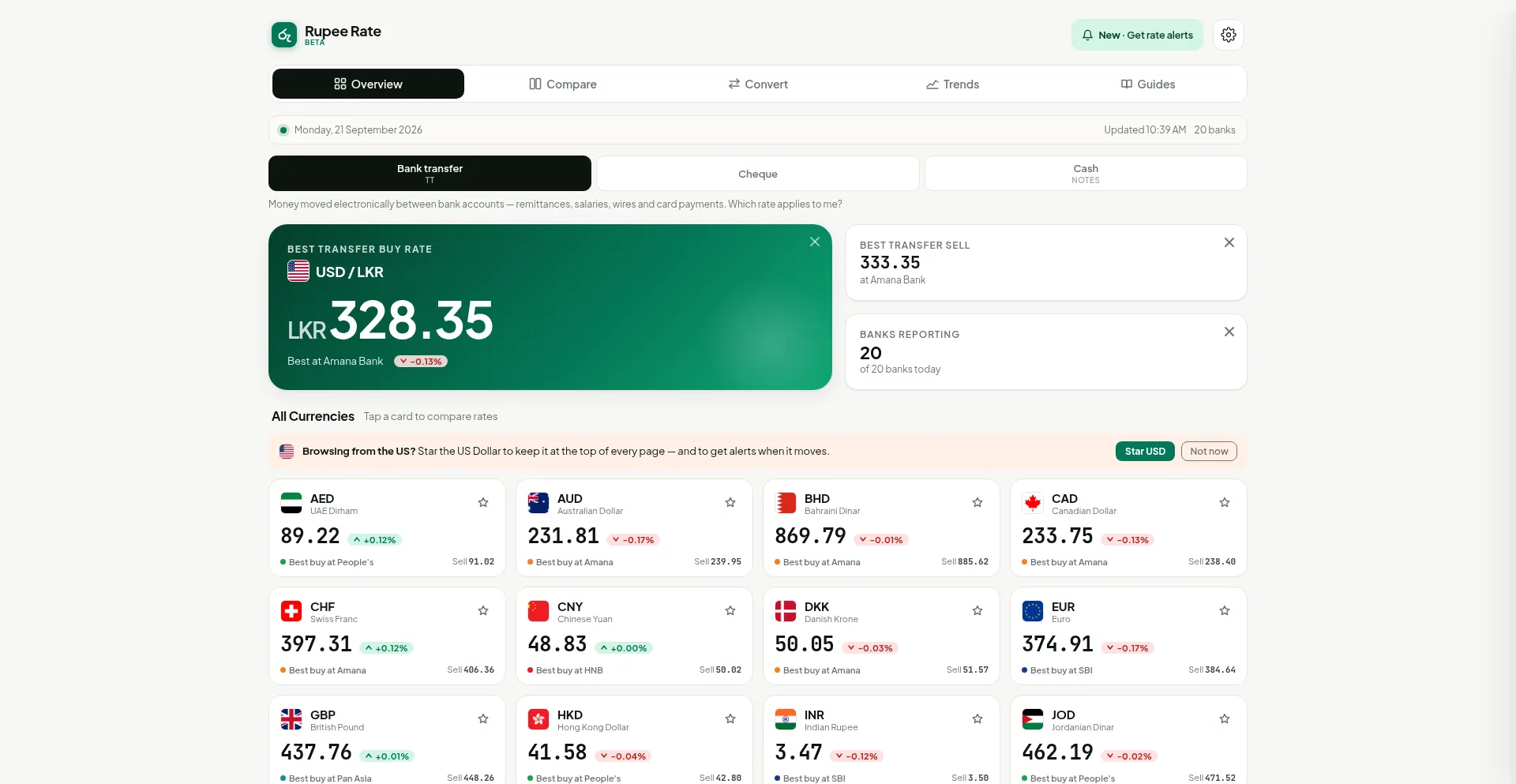Star the HKD Hong Kong Dollar currency
This screenshot has height=784, width=1516.
730,718
